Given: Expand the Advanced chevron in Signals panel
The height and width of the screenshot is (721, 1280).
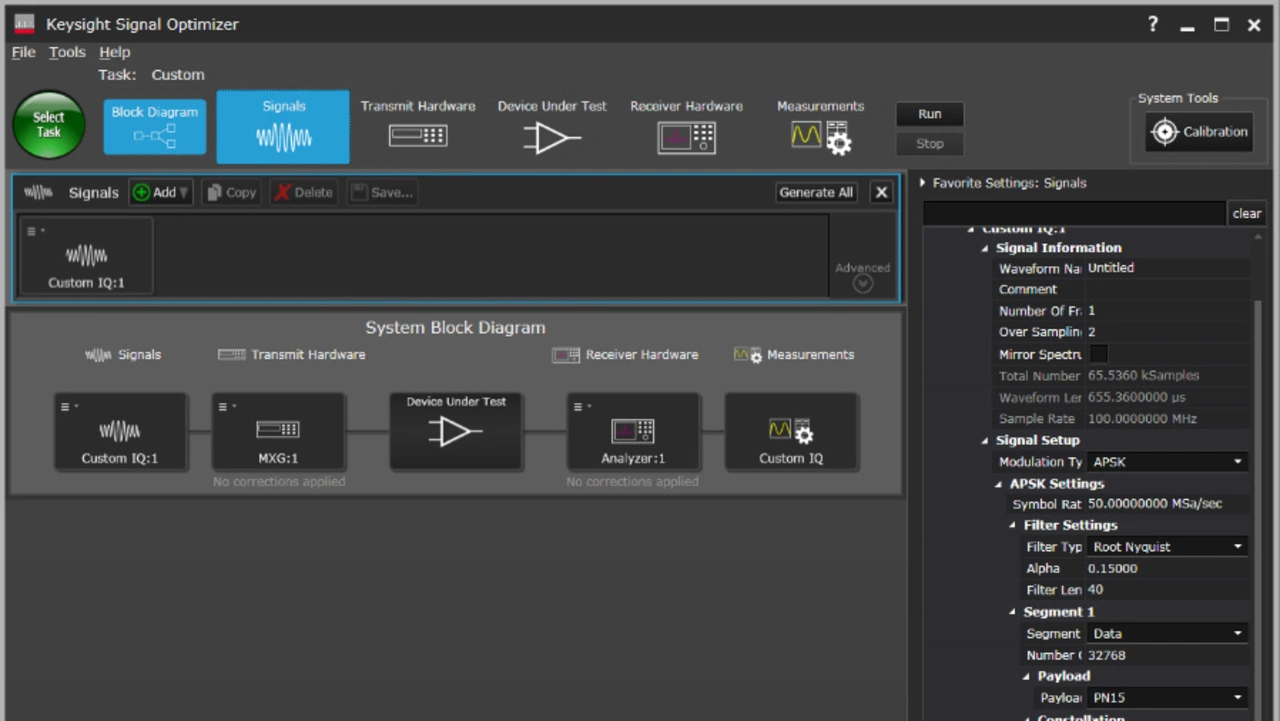Looking at the screenshot, I should pyautogui.click(x=863, y=284).
